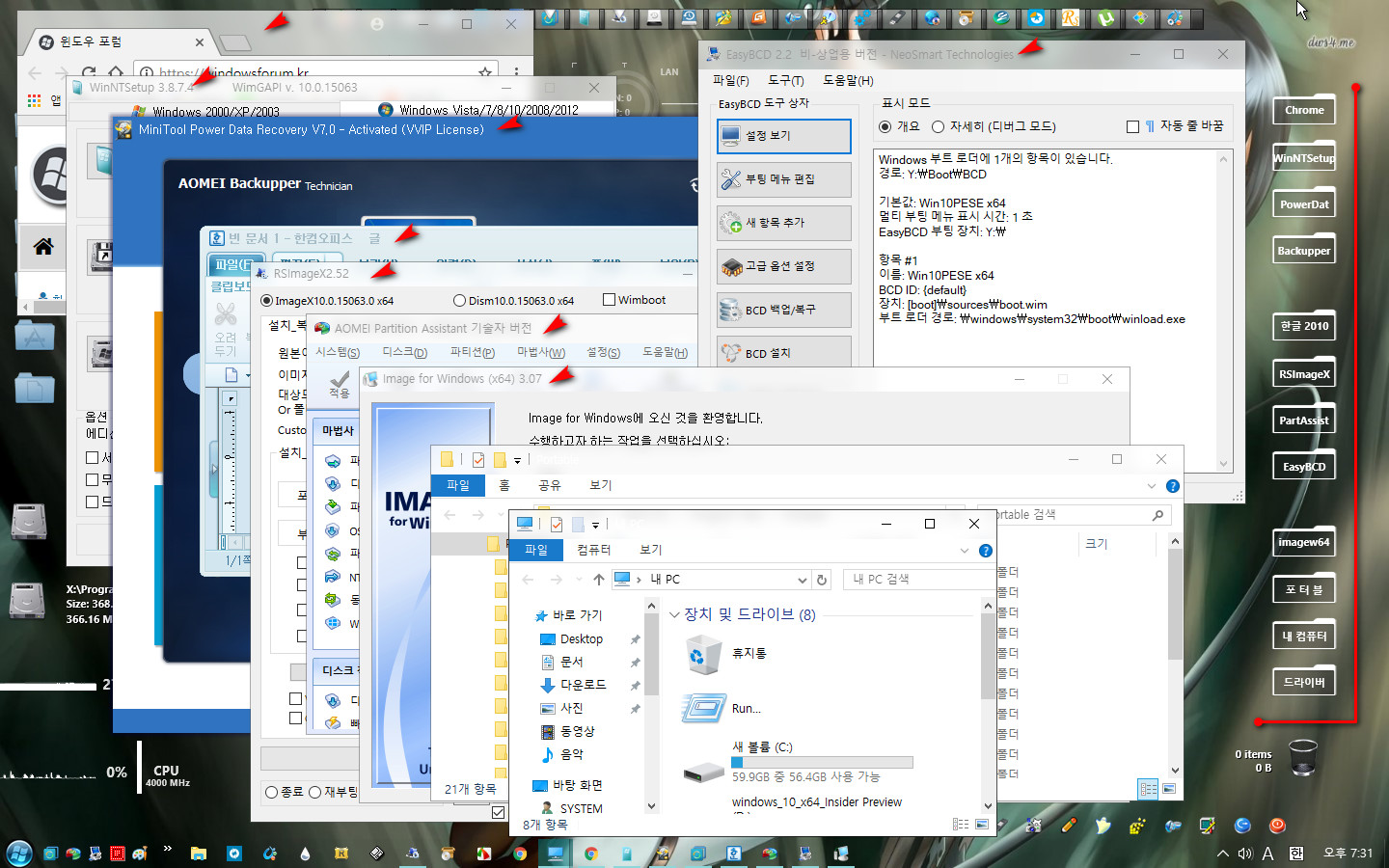Click the volume icon in system tray
This screenshot has height=868, width=1389.
click(1245, 854)
